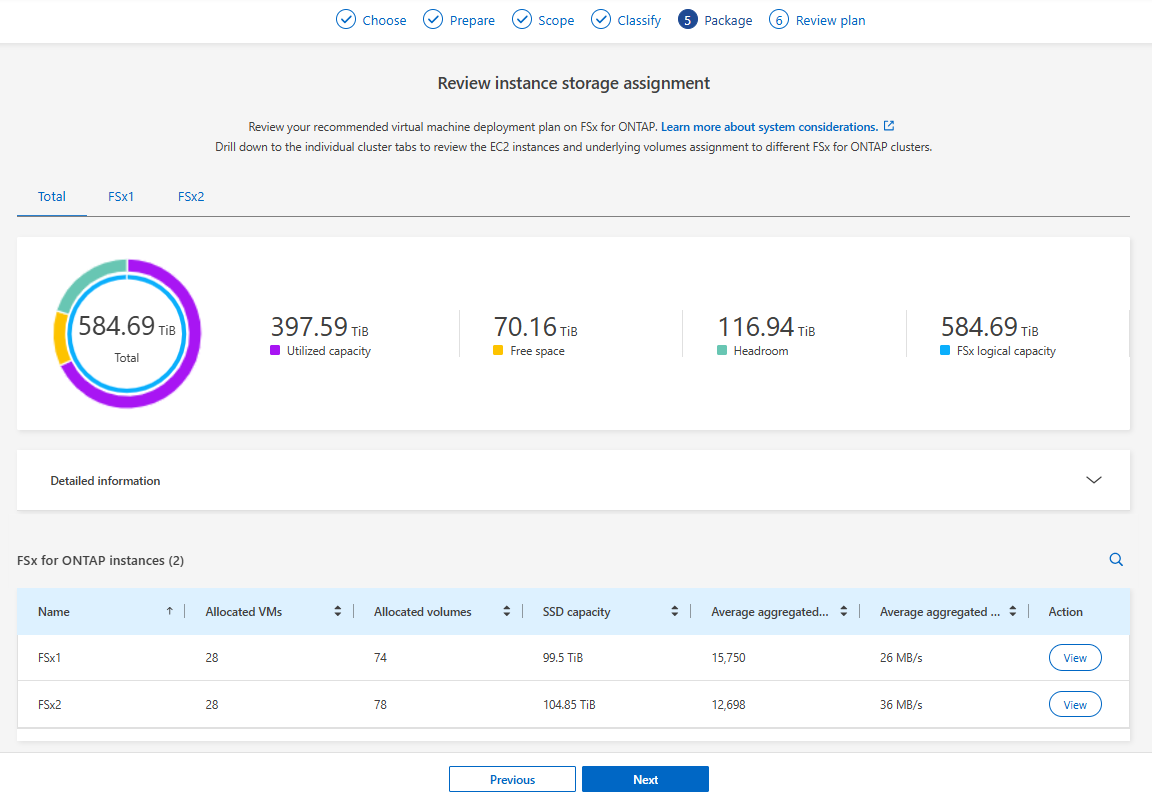Click the Classify step checkmark icon
The image size is (1152, 796).
(601, 20)
